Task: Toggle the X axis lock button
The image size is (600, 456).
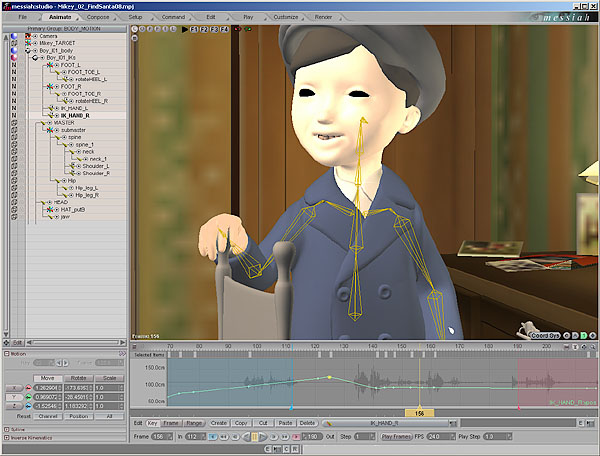Action: [x=14, y=388]
